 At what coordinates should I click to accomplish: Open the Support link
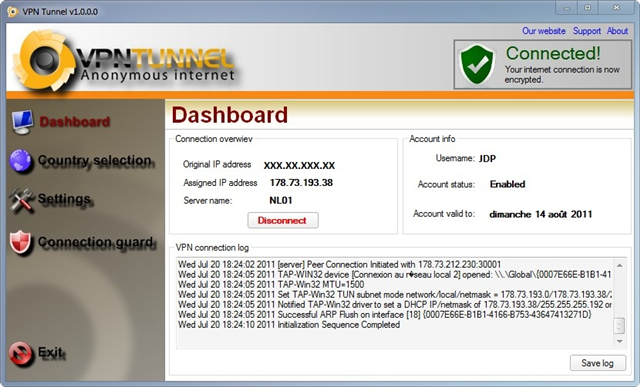tap(587, 31)
